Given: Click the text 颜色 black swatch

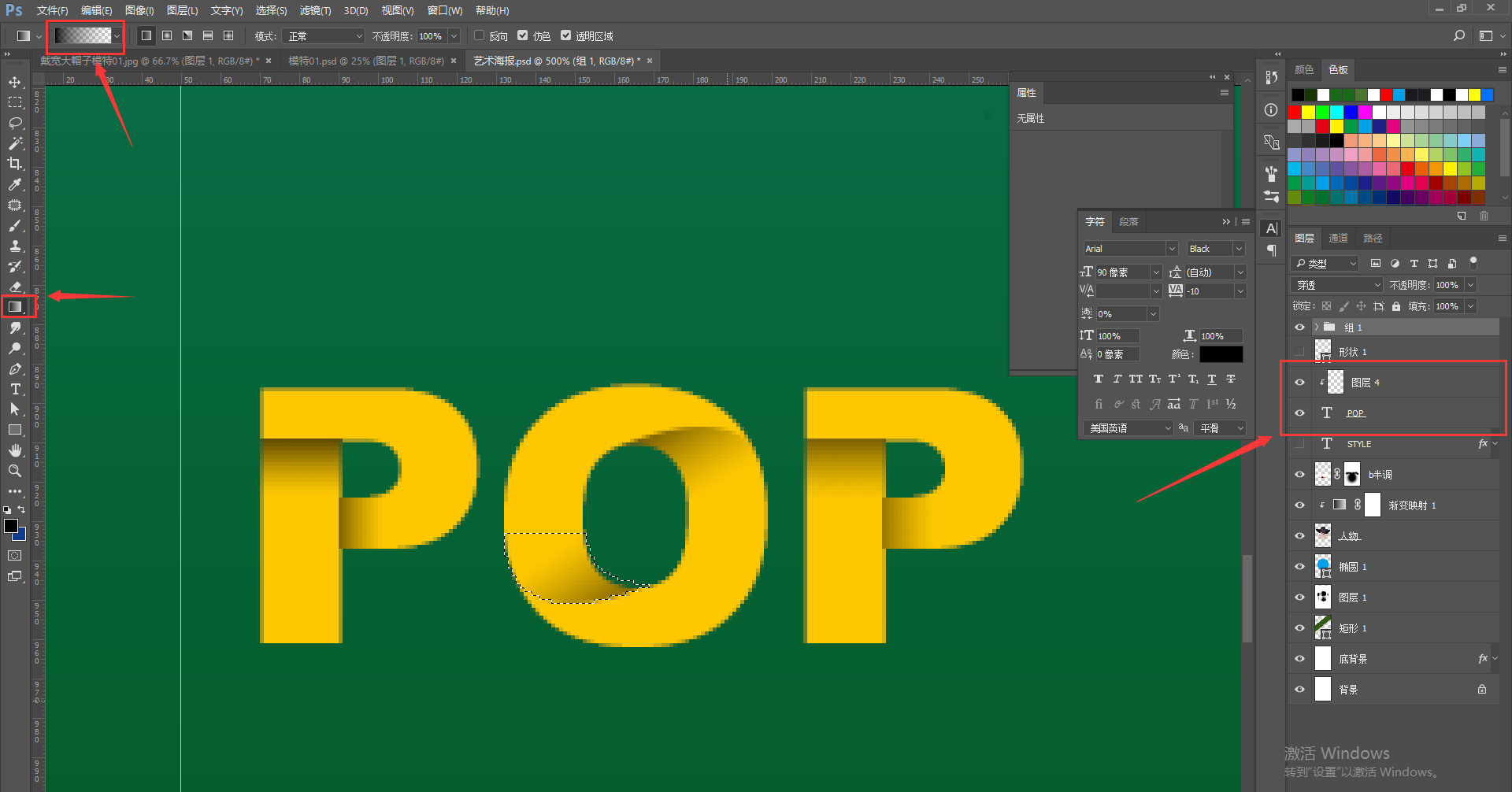Looking at the screenshot, I should click(1221, 354).
